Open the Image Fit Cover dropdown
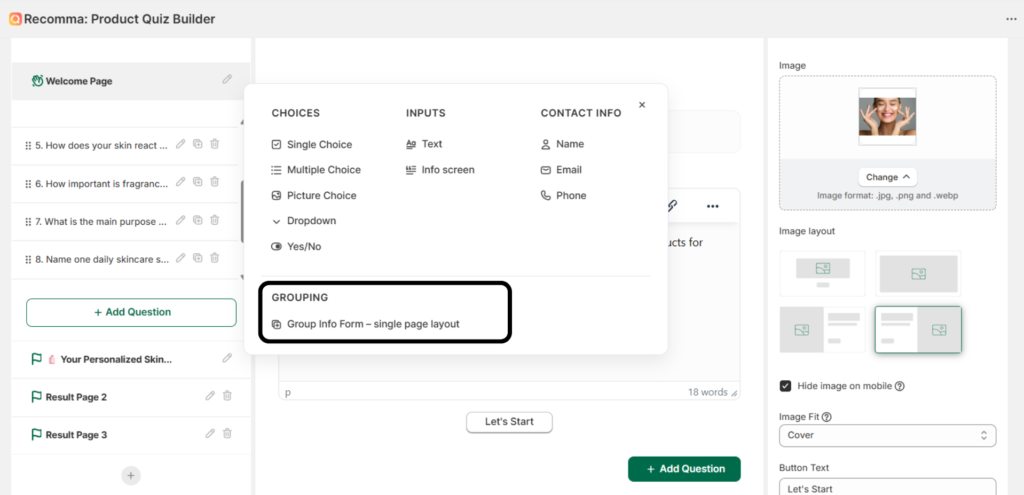 887,435
